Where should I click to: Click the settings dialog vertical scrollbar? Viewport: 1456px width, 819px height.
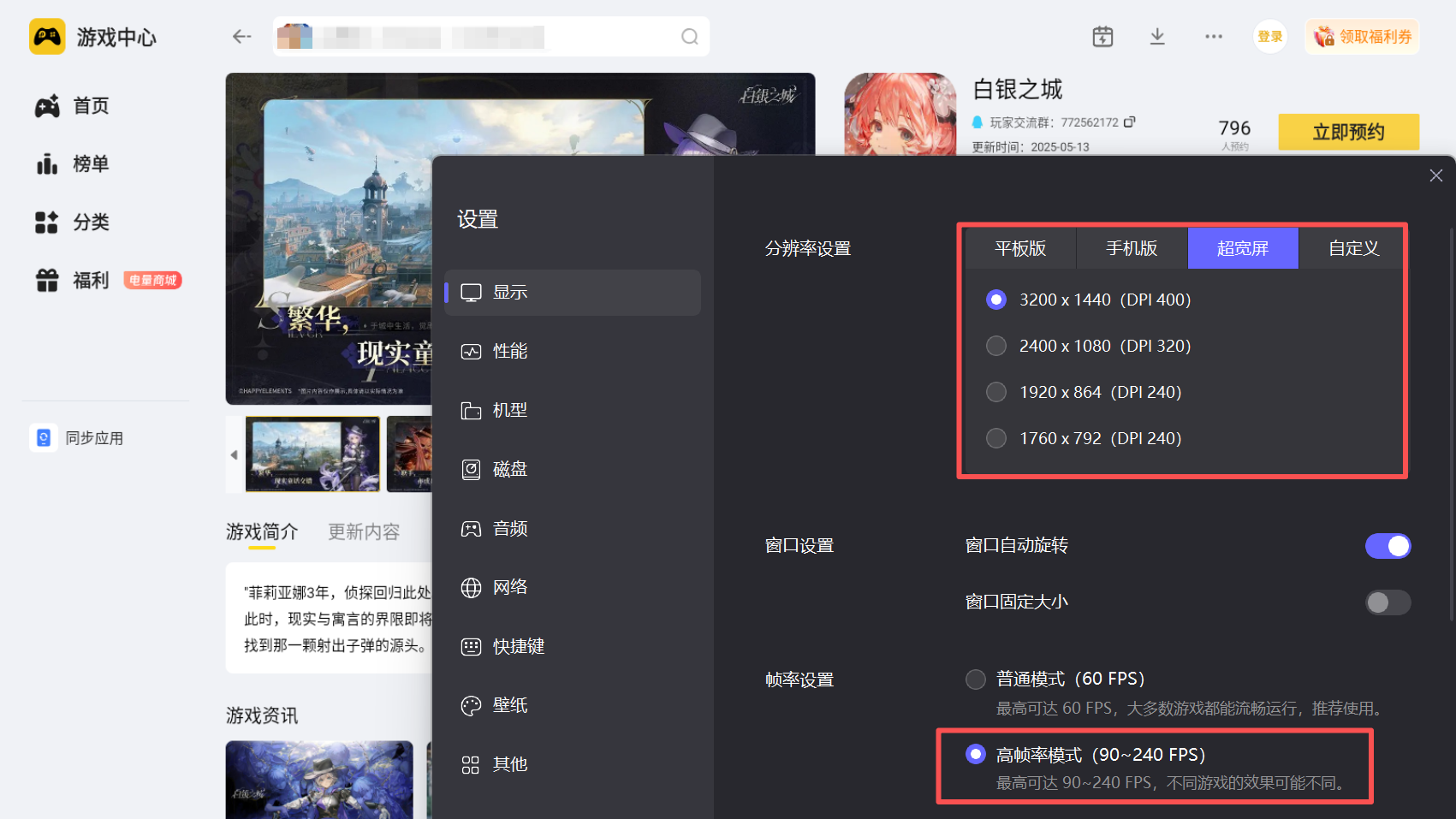[x=1452, y=424]
